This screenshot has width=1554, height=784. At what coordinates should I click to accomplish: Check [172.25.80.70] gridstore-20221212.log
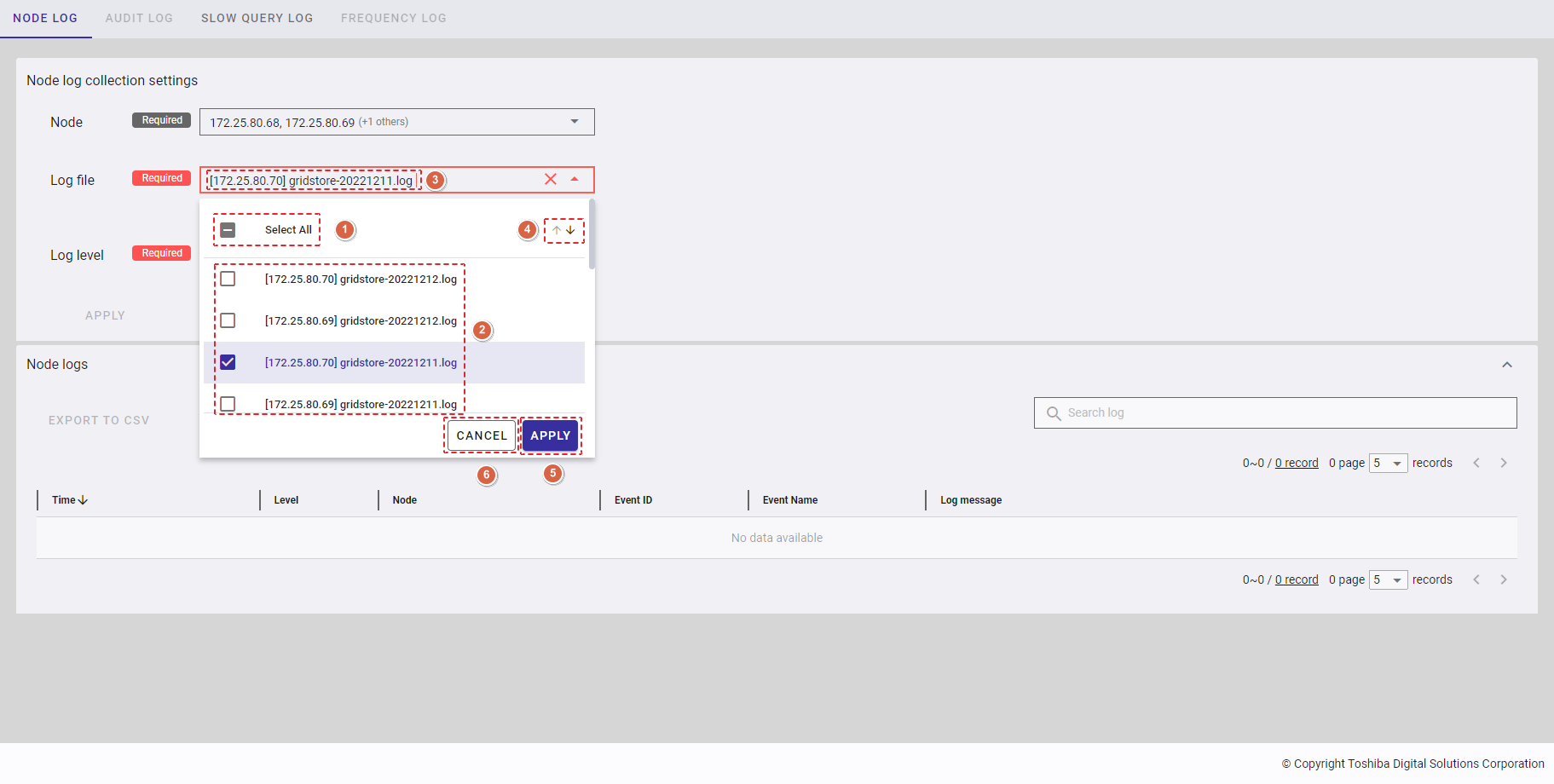228,279
